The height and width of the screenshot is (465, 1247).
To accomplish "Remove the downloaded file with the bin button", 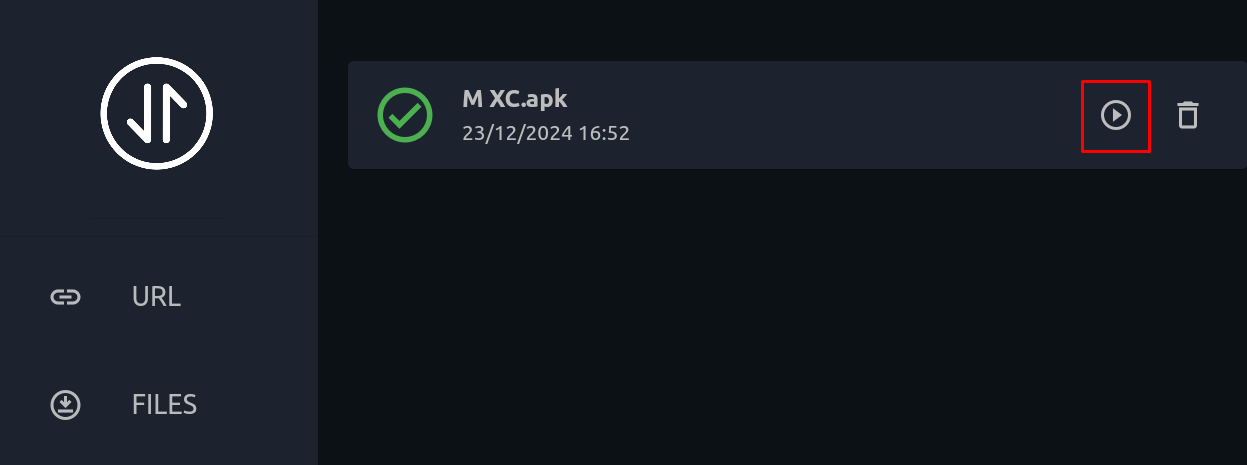I will tap(1187, 115).
